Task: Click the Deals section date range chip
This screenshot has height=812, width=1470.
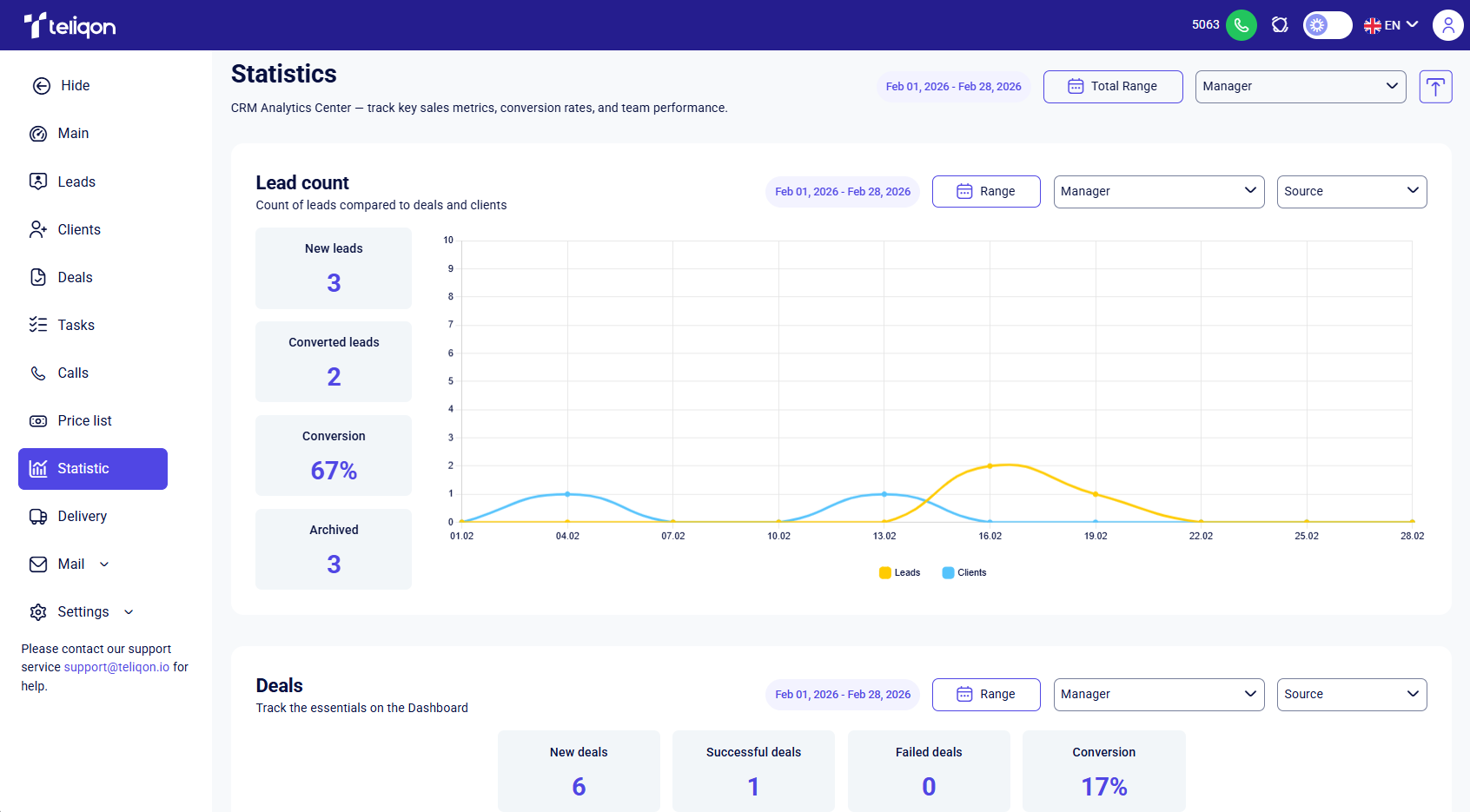Action: coord(842,695)
